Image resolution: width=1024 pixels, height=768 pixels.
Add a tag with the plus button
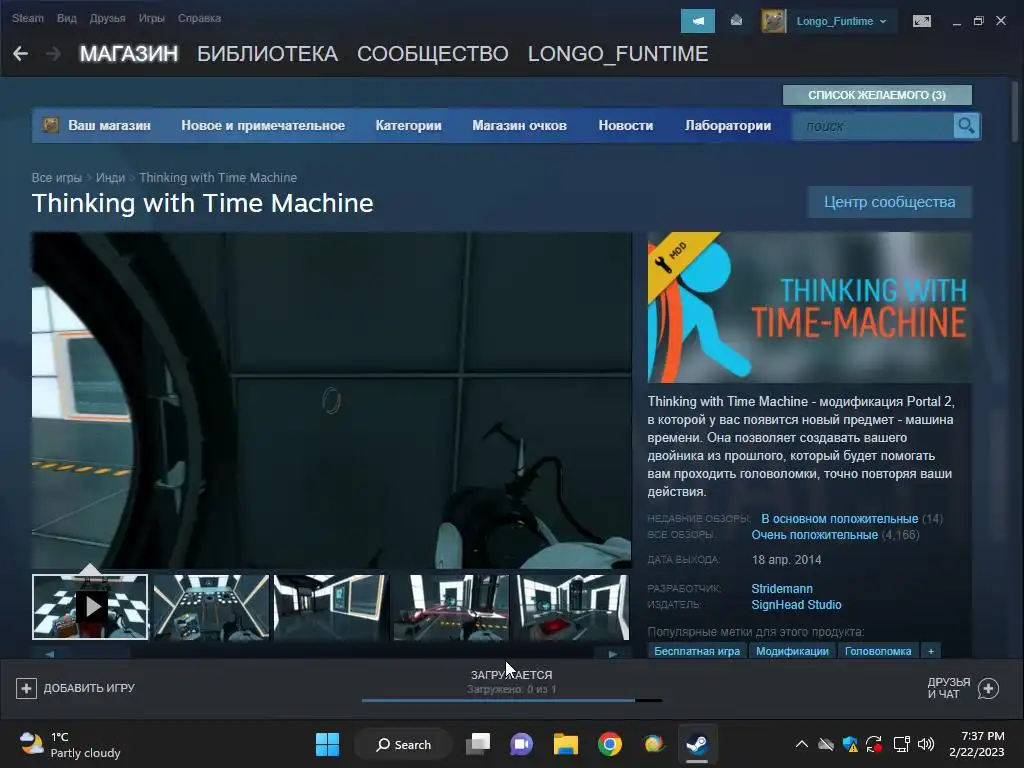click(x=931, y=651)
